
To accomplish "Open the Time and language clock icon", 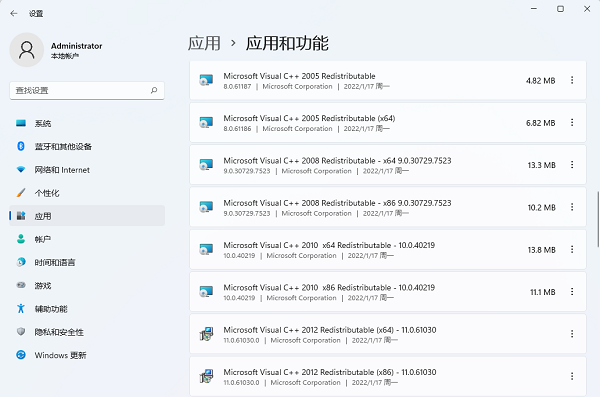I will tap(21, 262).
